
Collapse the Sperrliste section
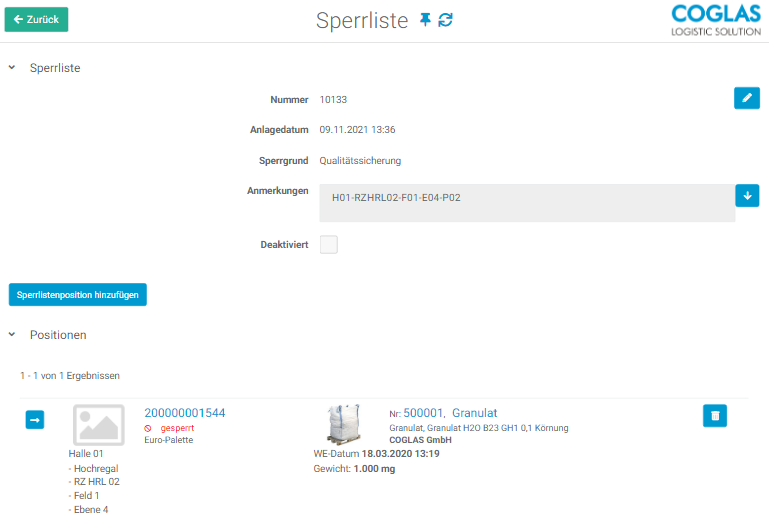coord(12,68)
